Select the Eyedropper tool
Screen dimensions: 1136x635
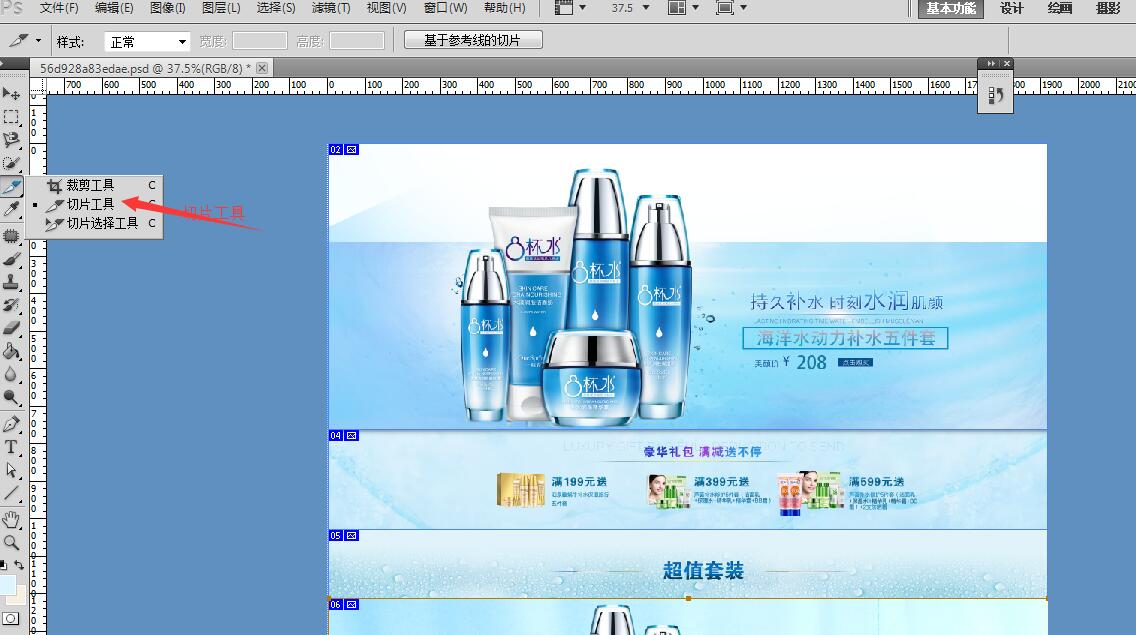[12, 209]
